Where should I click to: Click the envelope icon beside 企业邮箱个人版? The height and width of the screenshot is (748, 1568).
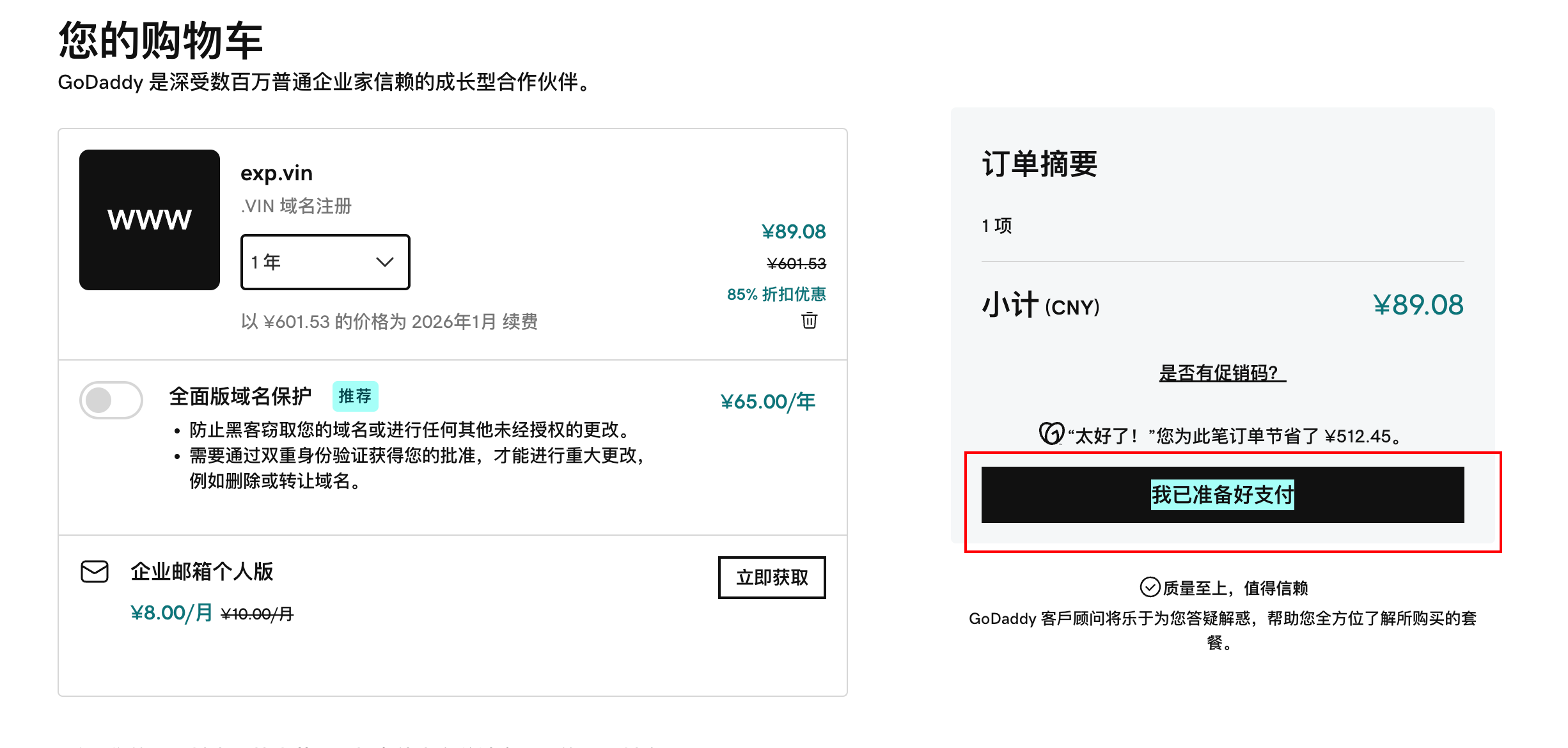pos(95,571)
